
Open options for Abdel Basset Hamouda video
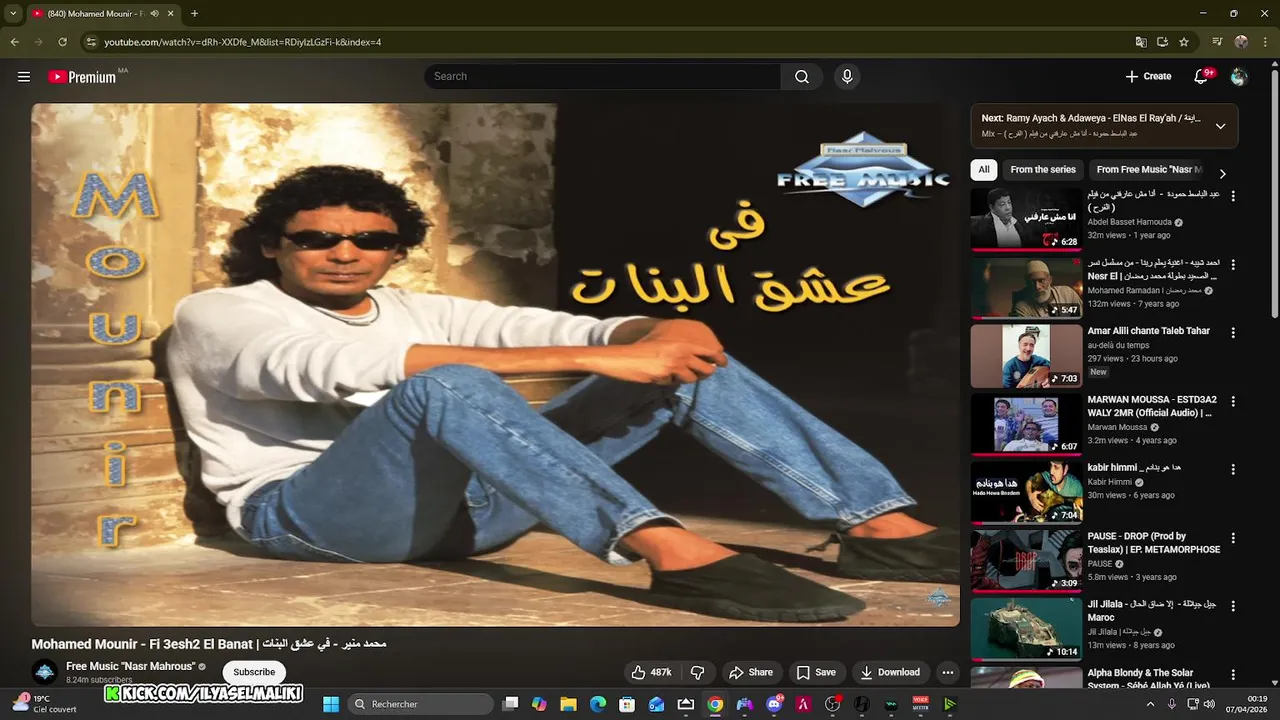(x=1232, y=196)
